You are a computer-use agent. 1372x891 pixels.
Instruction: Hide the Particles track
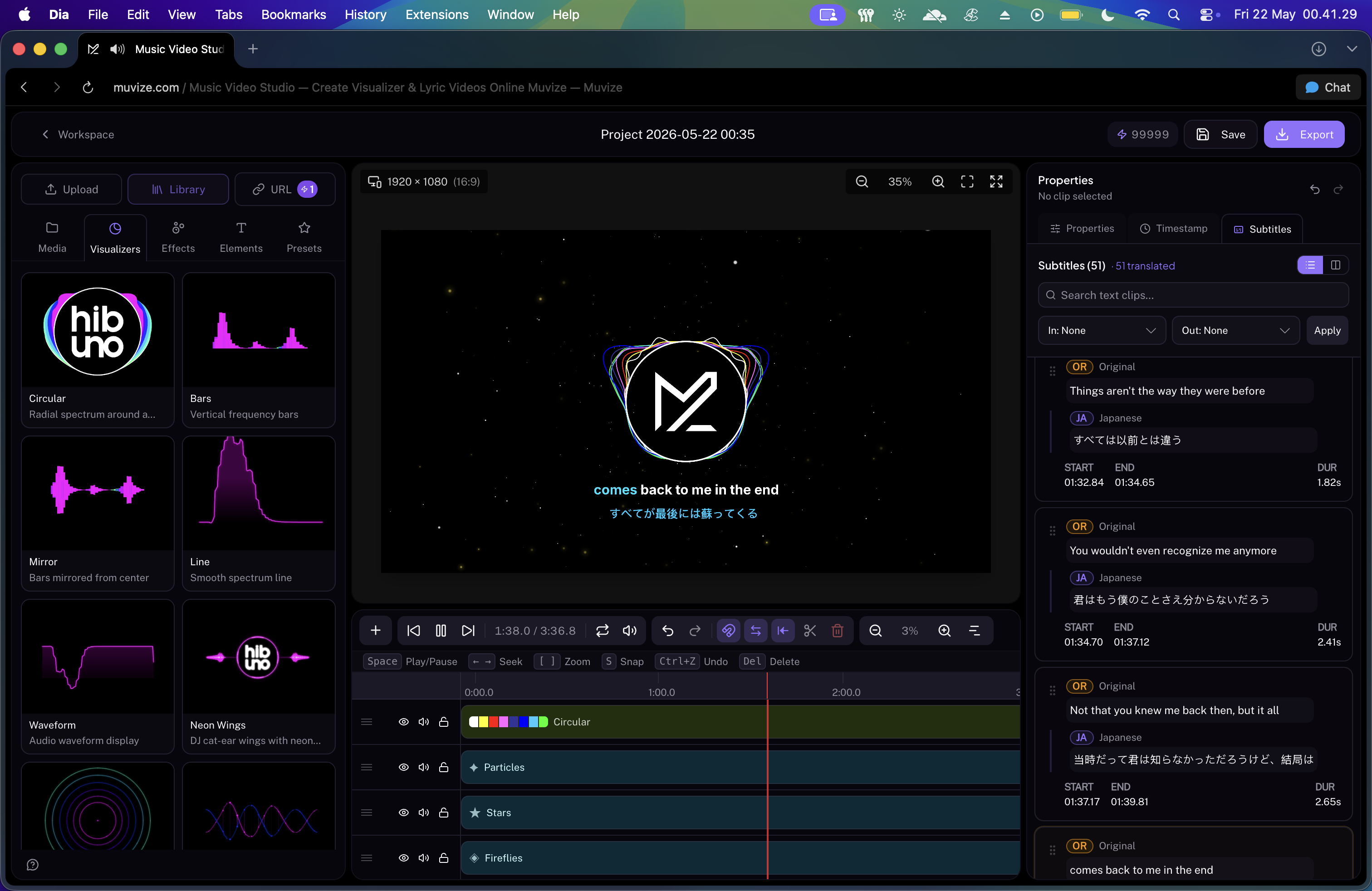[403, 767]
